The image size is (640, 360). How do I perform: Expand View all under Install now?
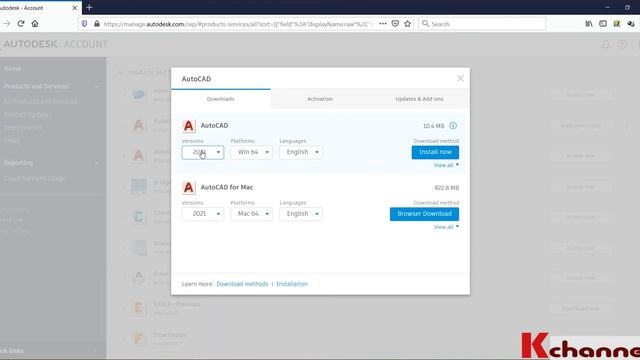pos(446,165)
